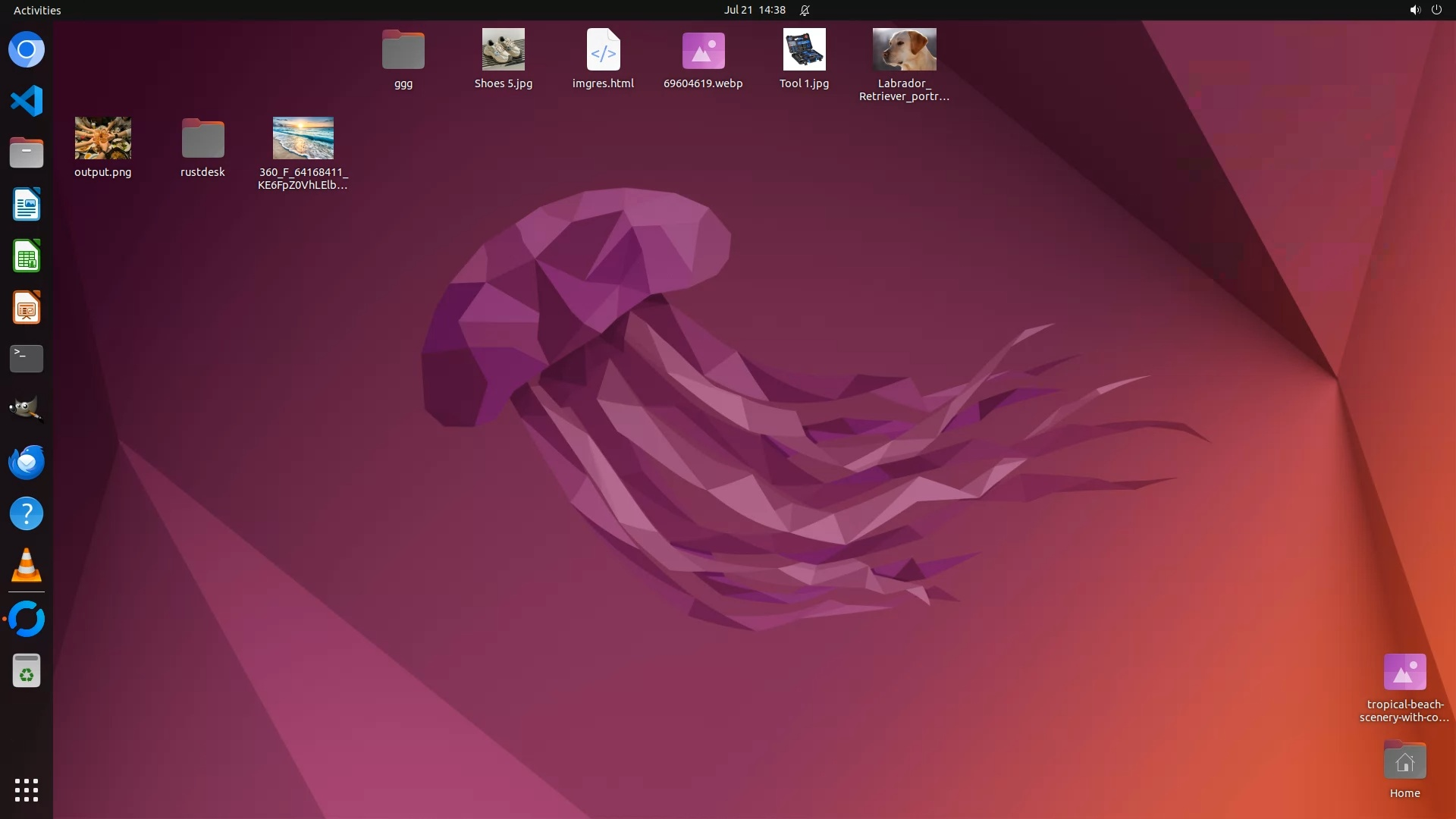Show Applications grid button

(x=27, y=790)
